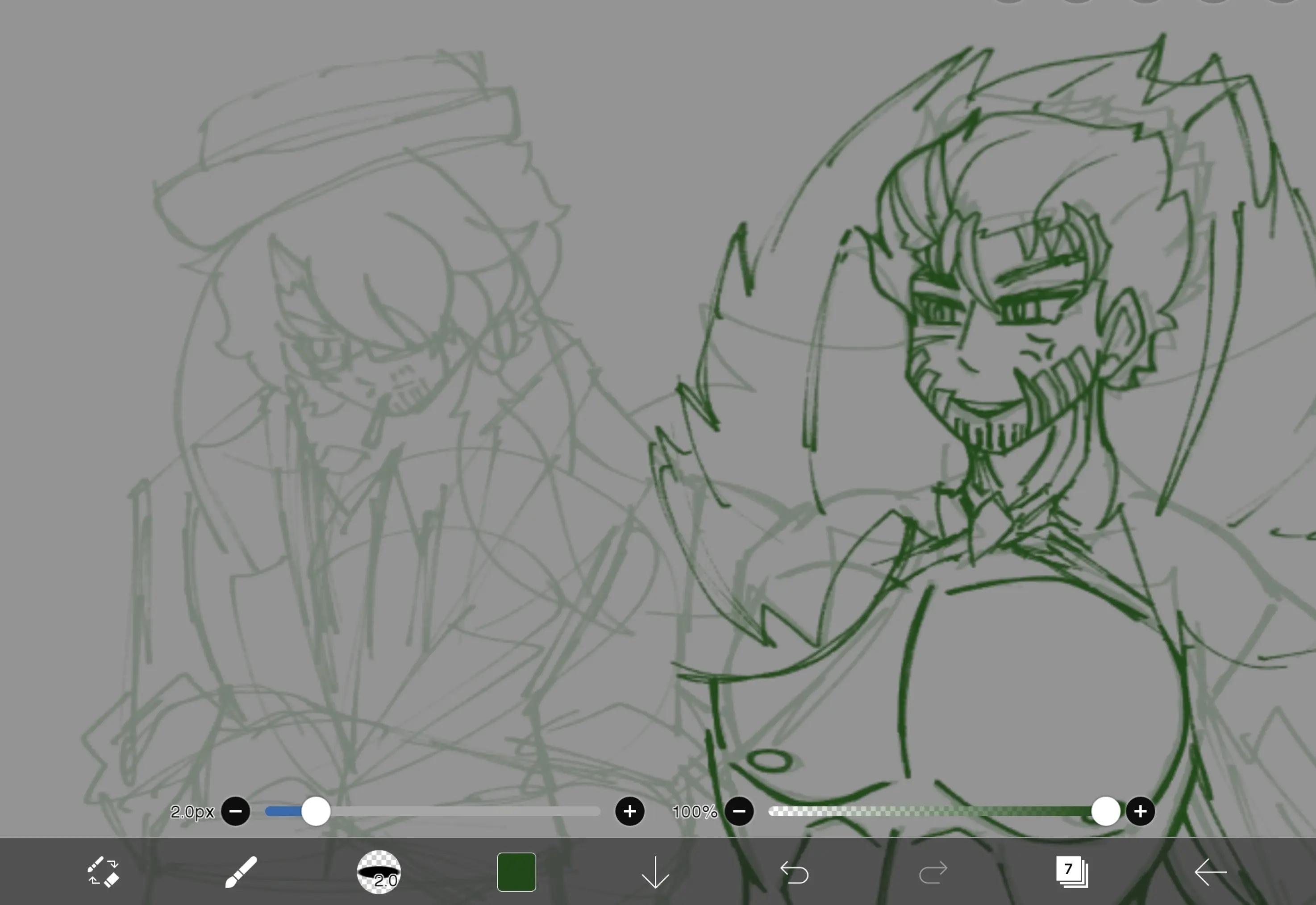Open the brush settings preview labeled 2.0
Viewport: 1316px width, 905px height.
379,872
